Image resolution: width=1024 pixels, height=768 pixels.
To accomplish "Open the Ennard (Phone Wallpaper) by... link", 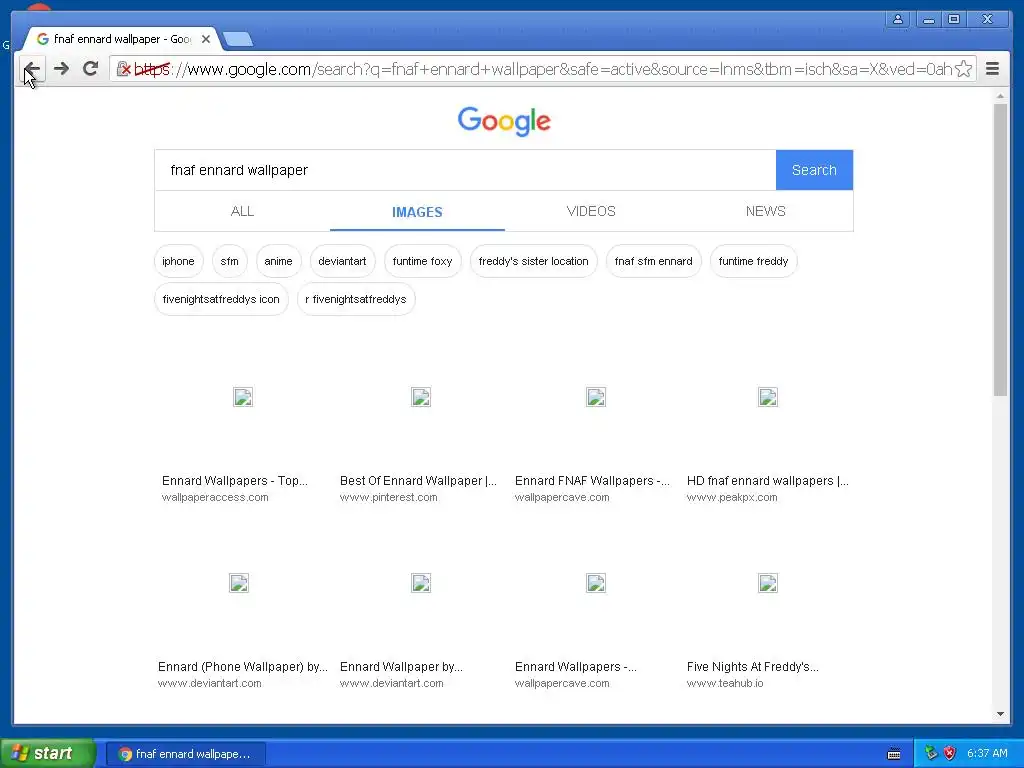I will (242, 667).
